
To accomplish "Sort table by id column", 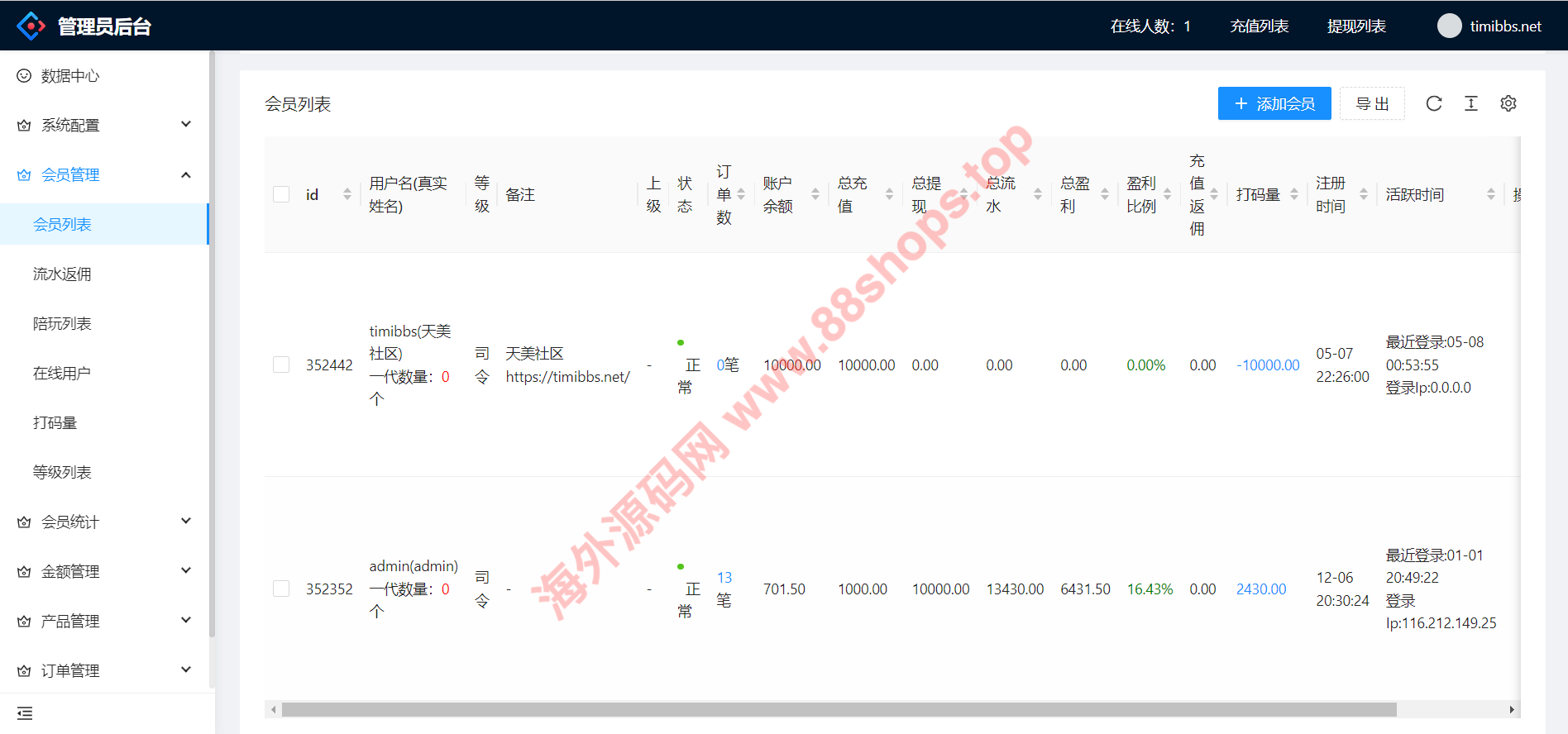I will click(347, 194).
